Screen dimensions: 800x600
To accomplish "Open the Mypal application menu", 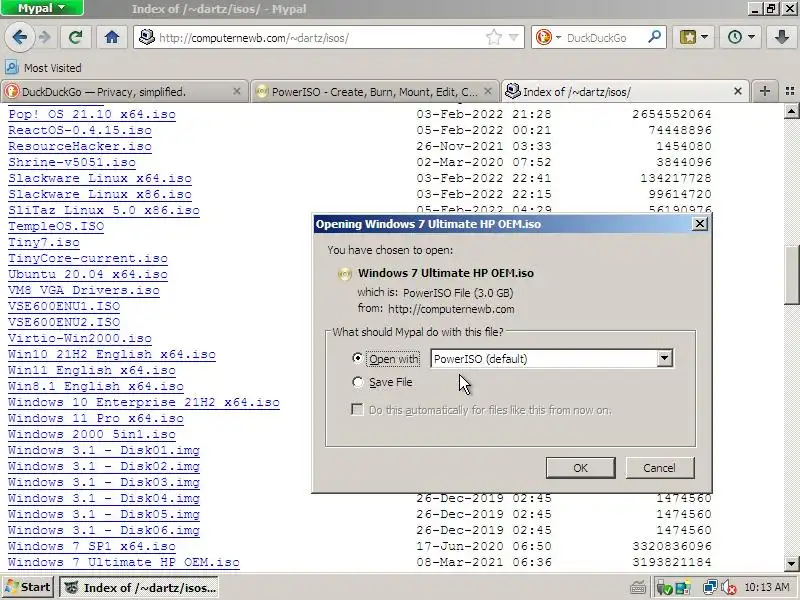I will click(x=42, y=8).
